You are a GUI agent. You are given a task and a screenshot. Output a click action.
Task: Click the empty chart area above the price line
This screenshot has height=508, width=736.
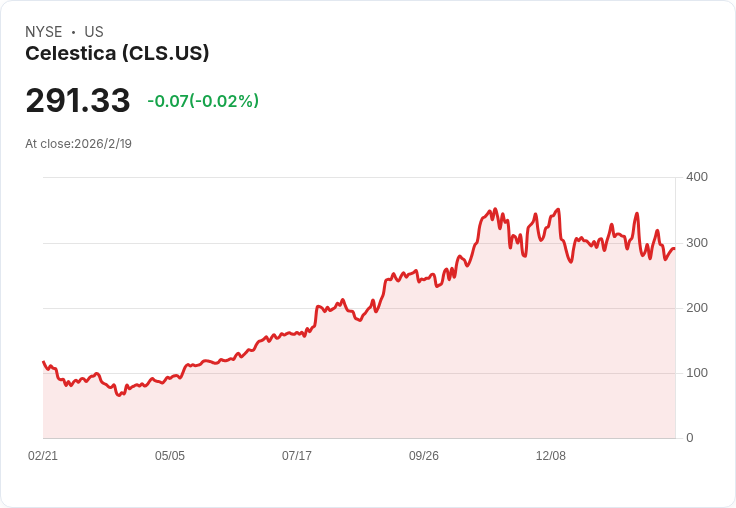[x=200, y=230]
